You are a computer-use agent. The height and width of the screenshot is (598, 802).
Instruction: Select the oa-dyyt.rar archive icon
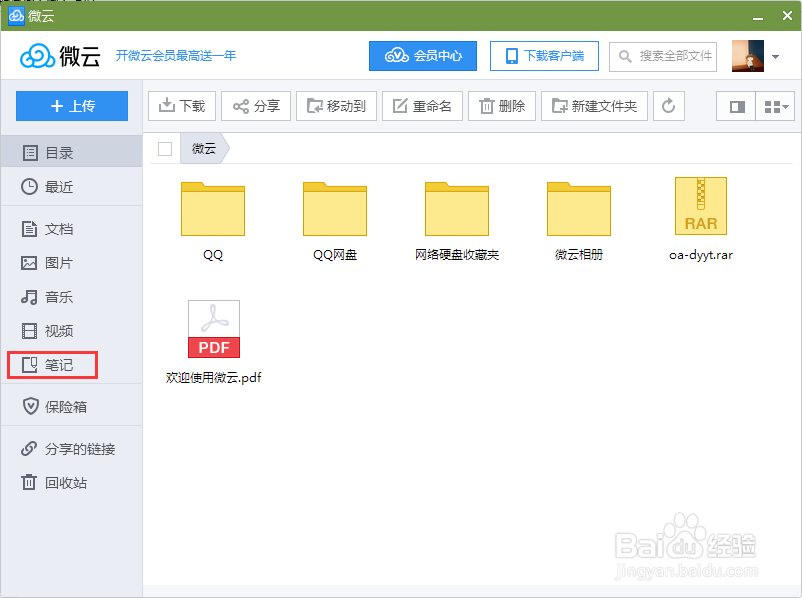[701, 206]
